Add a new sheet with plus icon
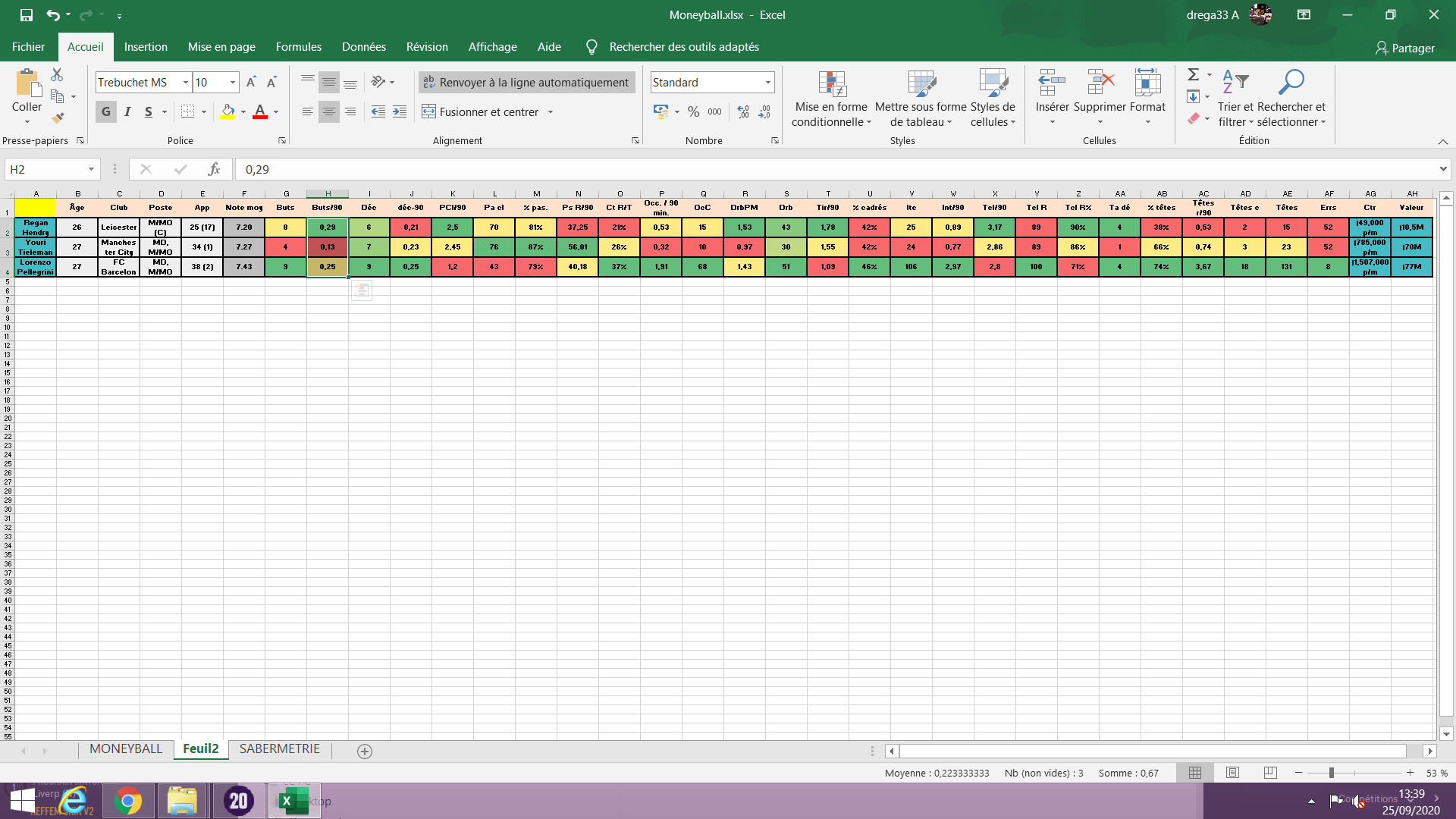This screenshot has height=819, width=1456. click(365, 751)
